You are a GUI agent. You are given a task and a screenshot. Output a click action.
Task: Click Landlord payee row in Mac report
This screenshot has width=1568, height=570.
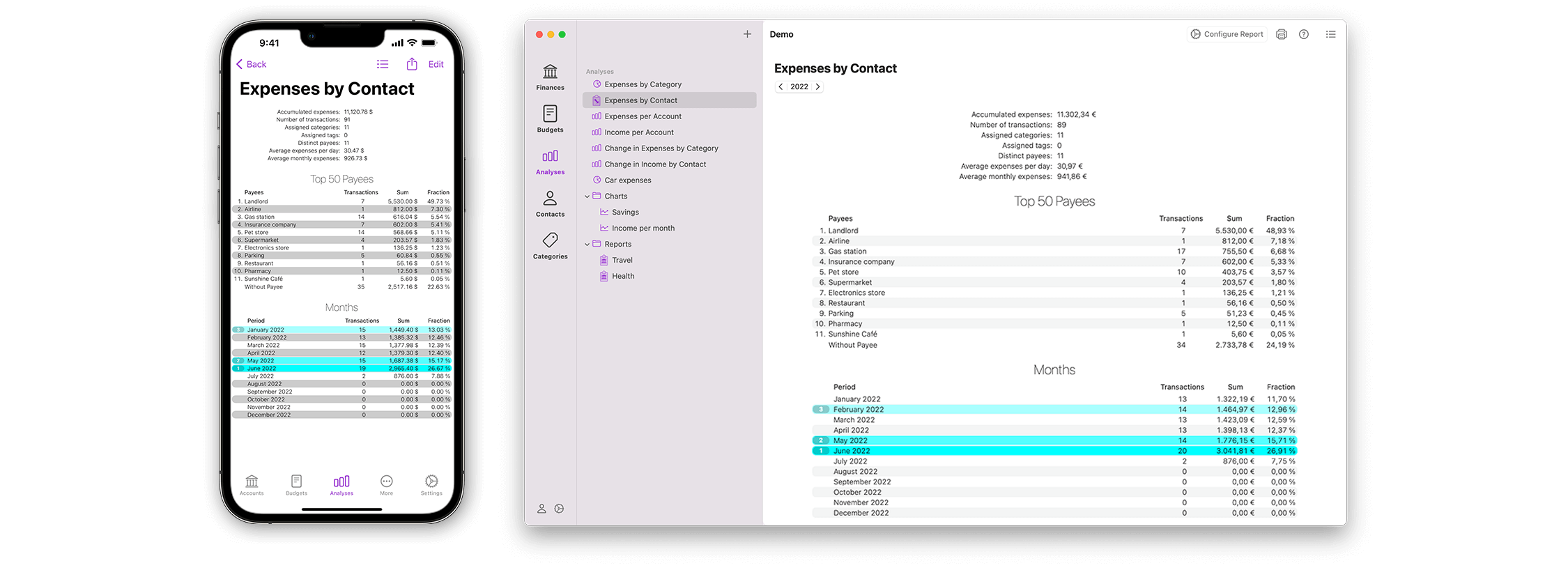tap(1054, 231)
